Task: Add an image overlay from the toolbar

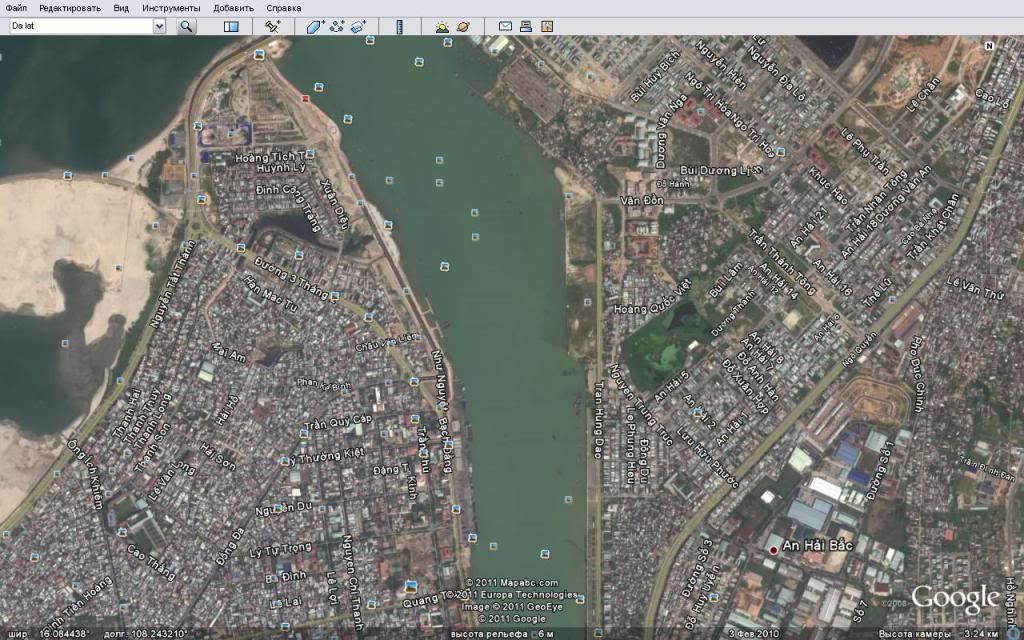Action: (359, 26)
